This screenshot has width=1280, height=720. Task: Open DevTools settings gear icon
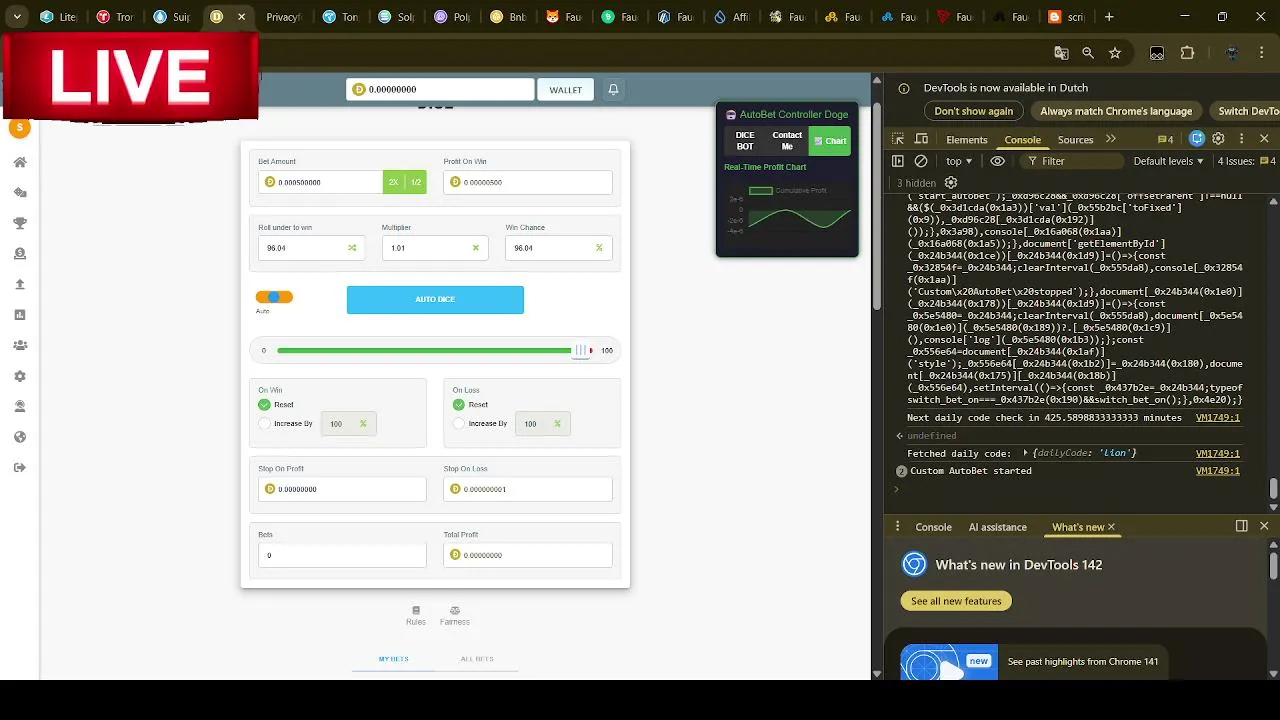coord(1218,139)
